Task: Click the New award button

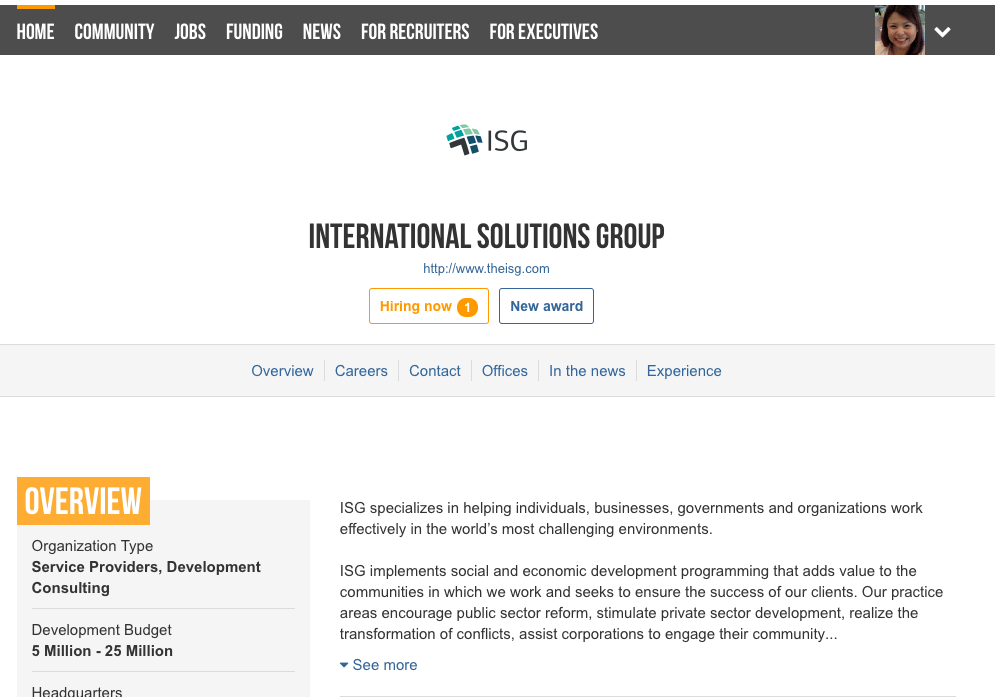Action: coord(546,306)
